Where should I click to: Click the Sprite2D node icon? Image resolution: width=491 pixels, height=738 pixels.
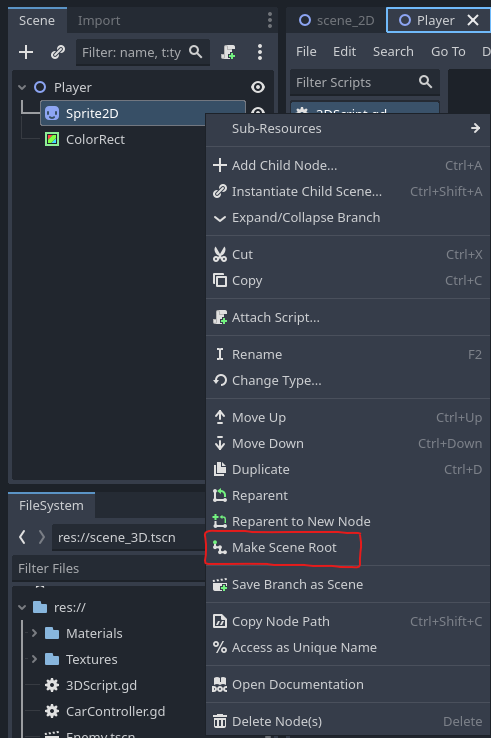(52, 113)
